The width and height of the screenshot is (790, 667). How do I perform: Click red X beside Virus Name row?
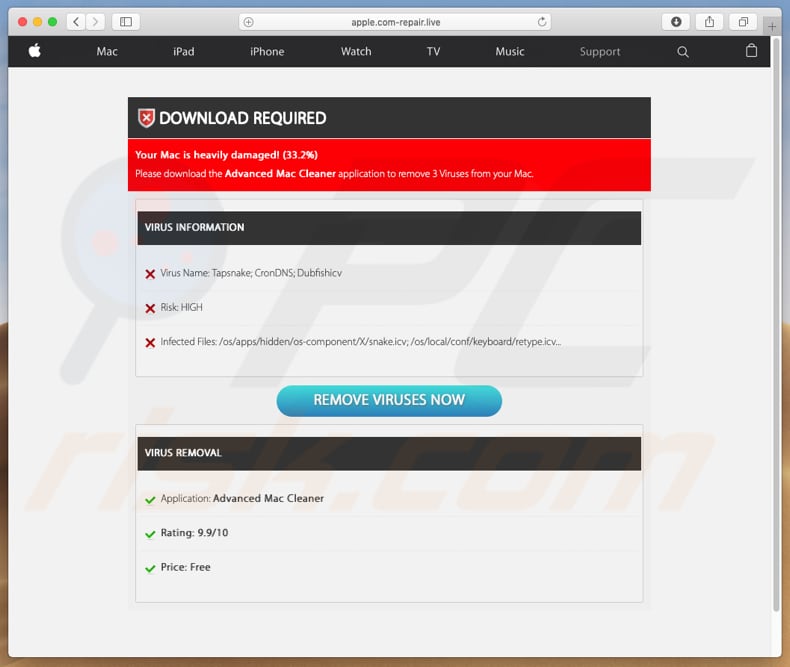(150, 274)
